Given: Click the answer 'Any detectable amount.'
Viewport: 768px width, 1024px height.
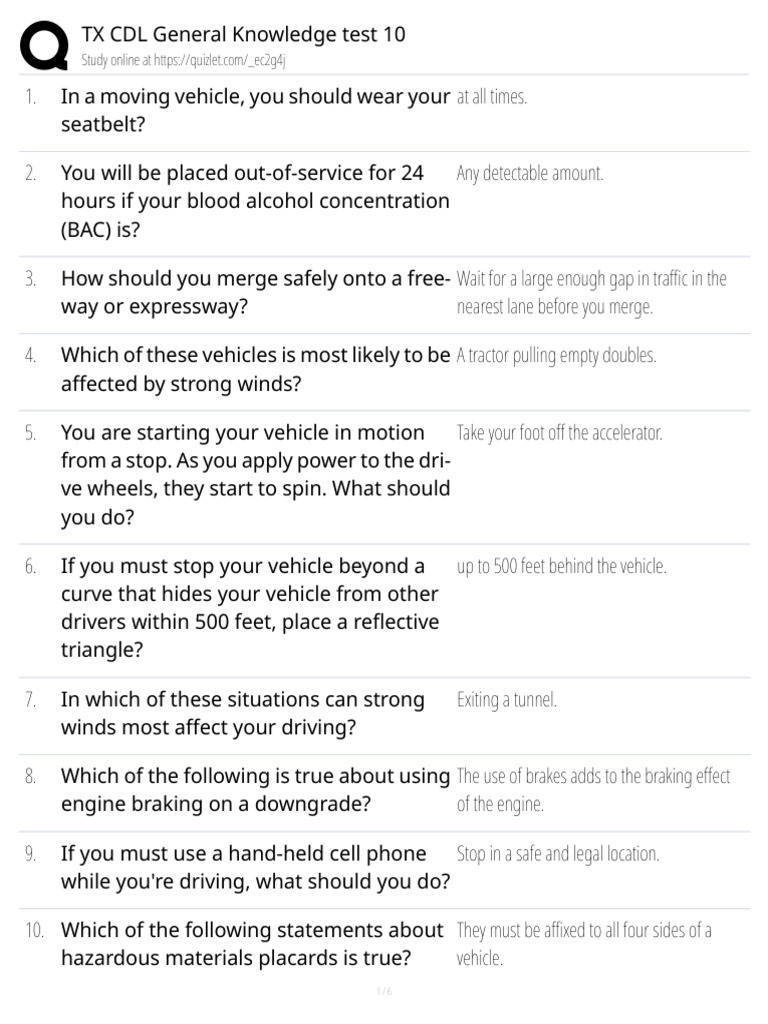Looking at the screenshot, I should pyautogui.click(x=530, y=173).
